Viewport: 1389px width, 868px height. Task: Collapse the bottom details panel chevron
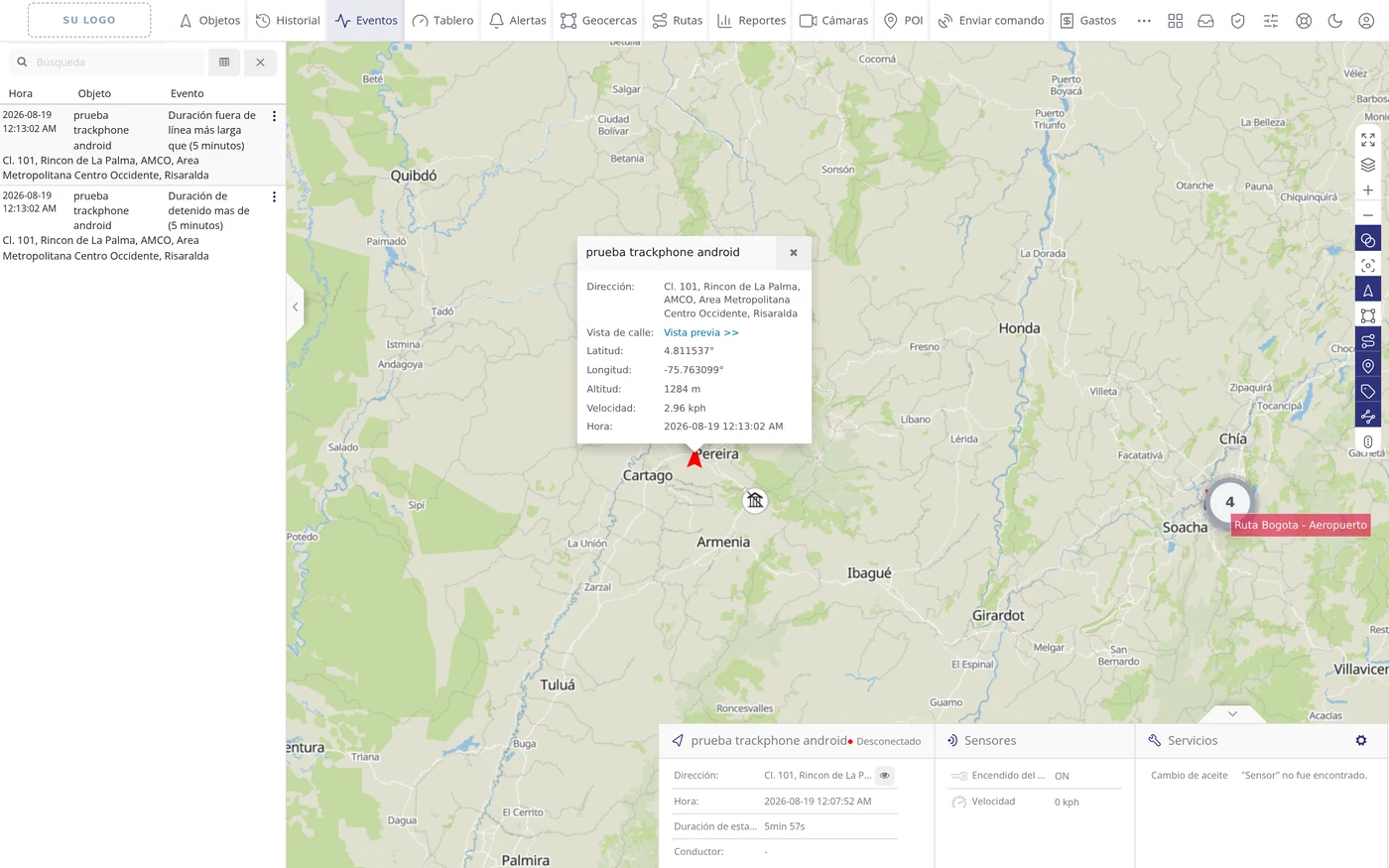point(1232,714)
